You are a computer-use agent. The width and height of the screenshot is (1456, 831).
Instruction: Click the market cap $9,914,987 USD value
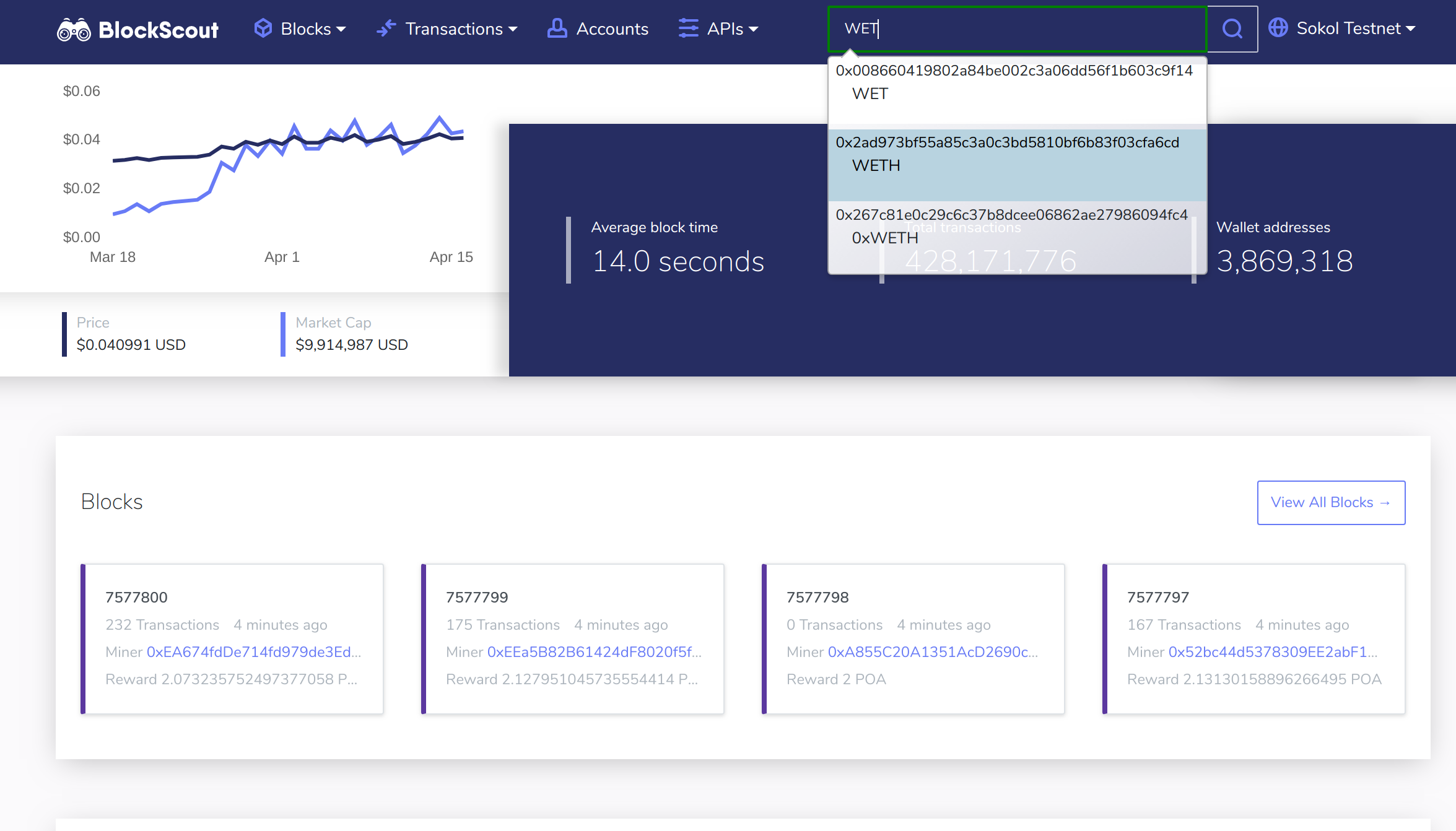point(352,345)
